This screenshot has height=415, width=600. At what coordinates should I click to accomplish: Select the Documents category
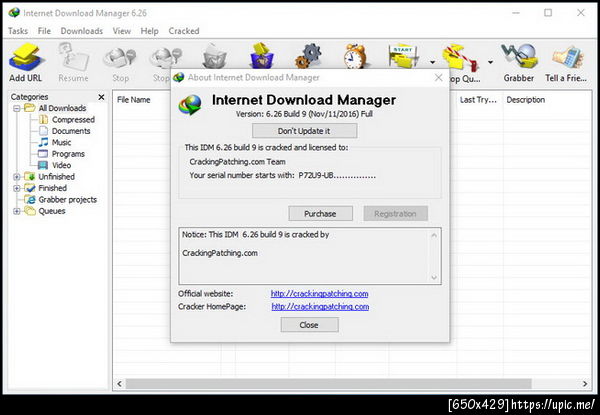(71, 131)
